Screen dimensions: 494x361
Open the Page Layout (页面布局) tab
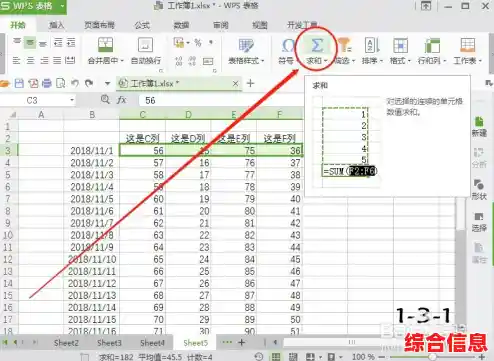99,25
